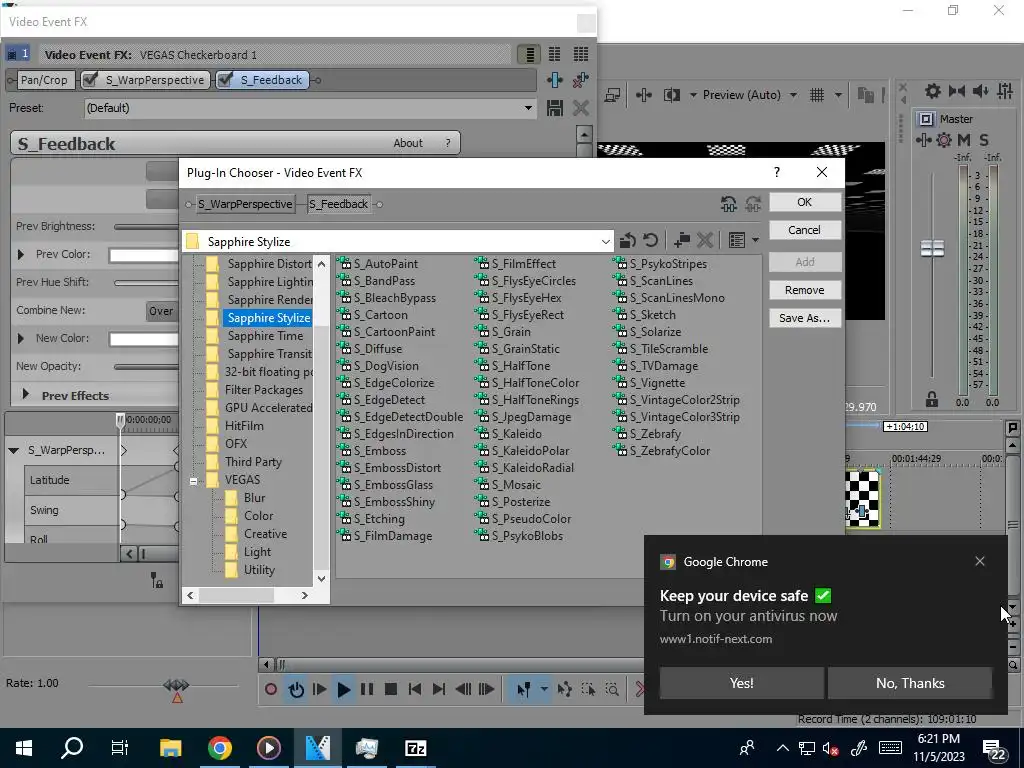The image size is (1024, 768).
Task: Select the HitFilm folder
Action: [x=244, y=426]
